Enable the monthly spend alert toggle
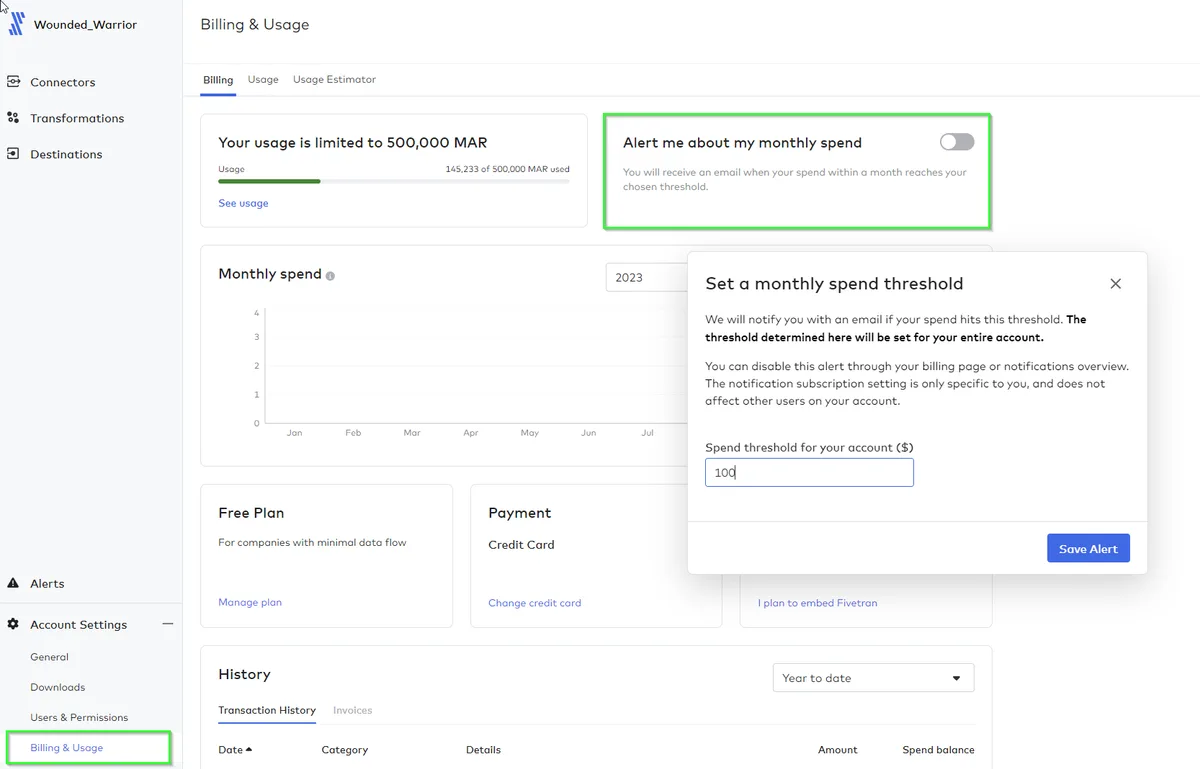The image size is (1200, 769). tap(956, 142)
